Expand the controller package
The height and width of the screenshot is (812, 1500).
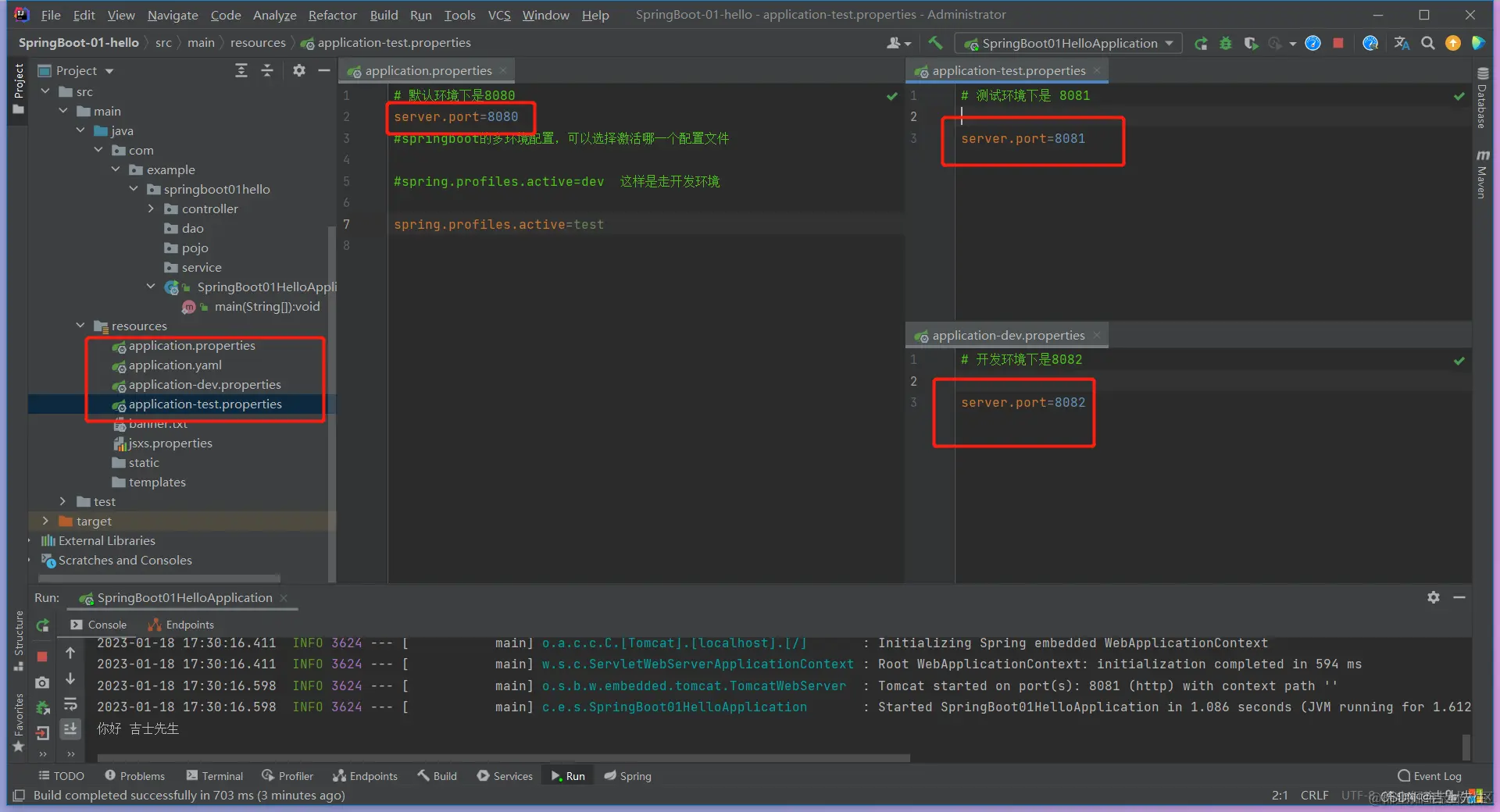click(x=151, y=208)
